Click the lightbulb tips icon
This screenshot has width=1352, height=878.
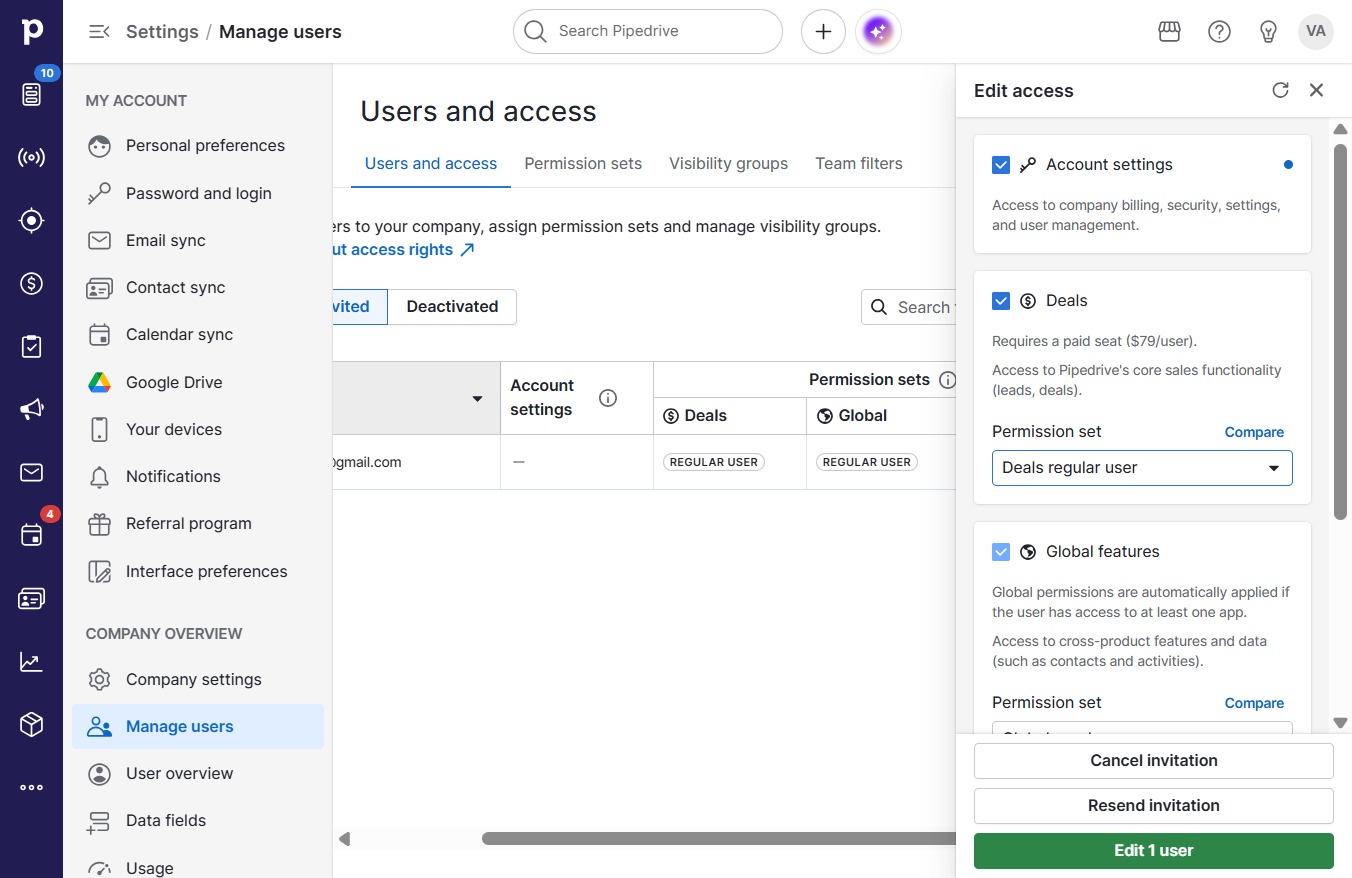[x=1268, y=32]
